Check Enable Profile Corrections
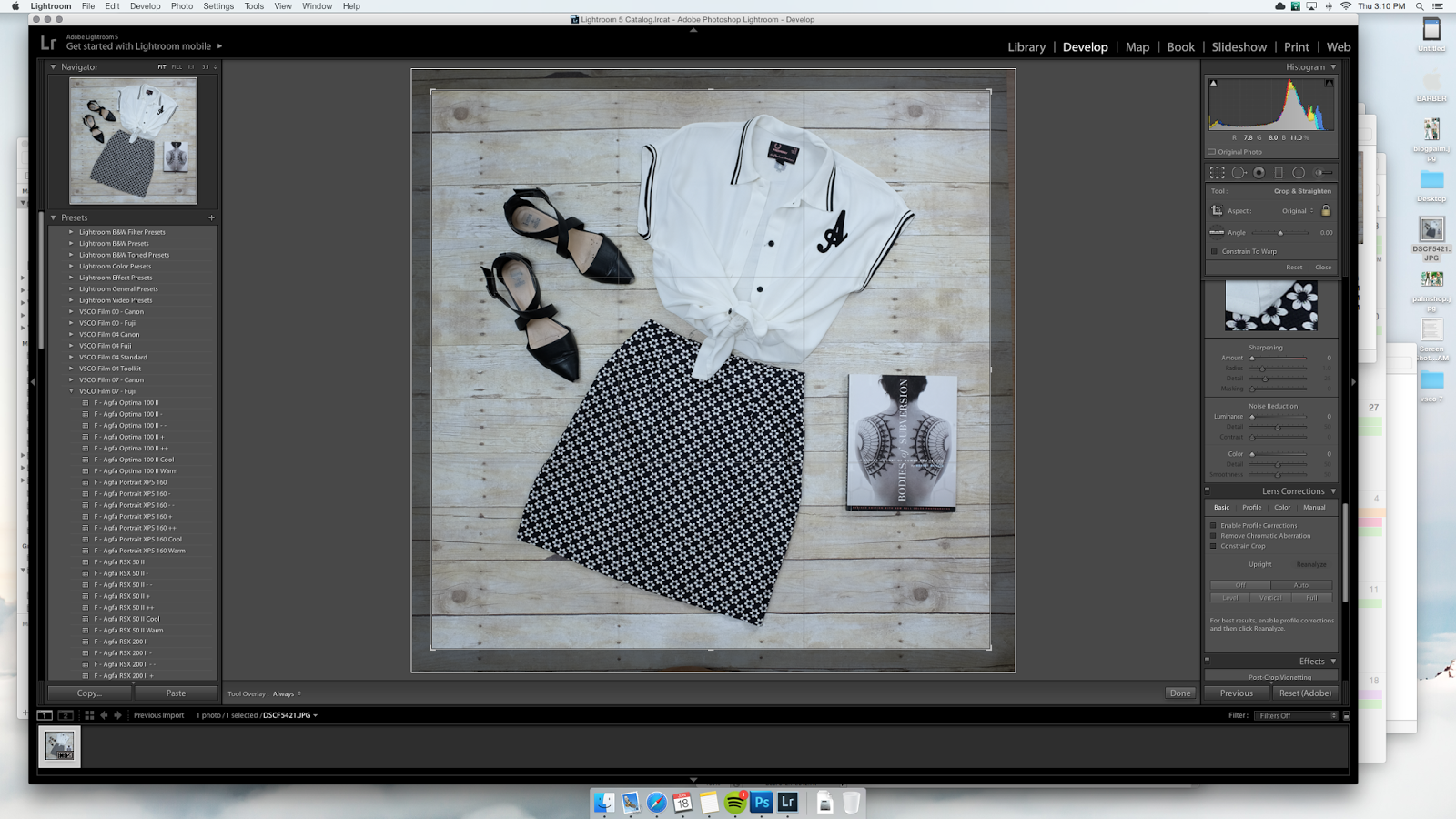Viewport: 1456px width, 819px height. tap(1213, 526)
